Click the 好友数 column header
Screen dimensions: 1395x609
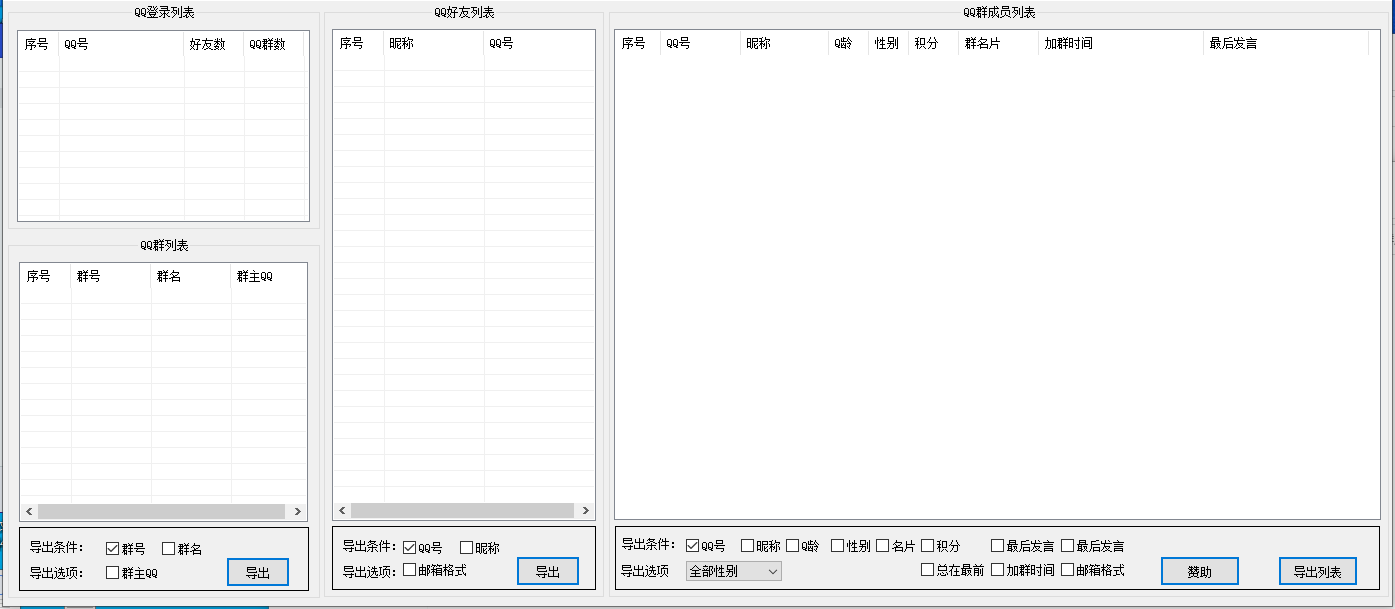pyautogui.click(x=214, y=44)
